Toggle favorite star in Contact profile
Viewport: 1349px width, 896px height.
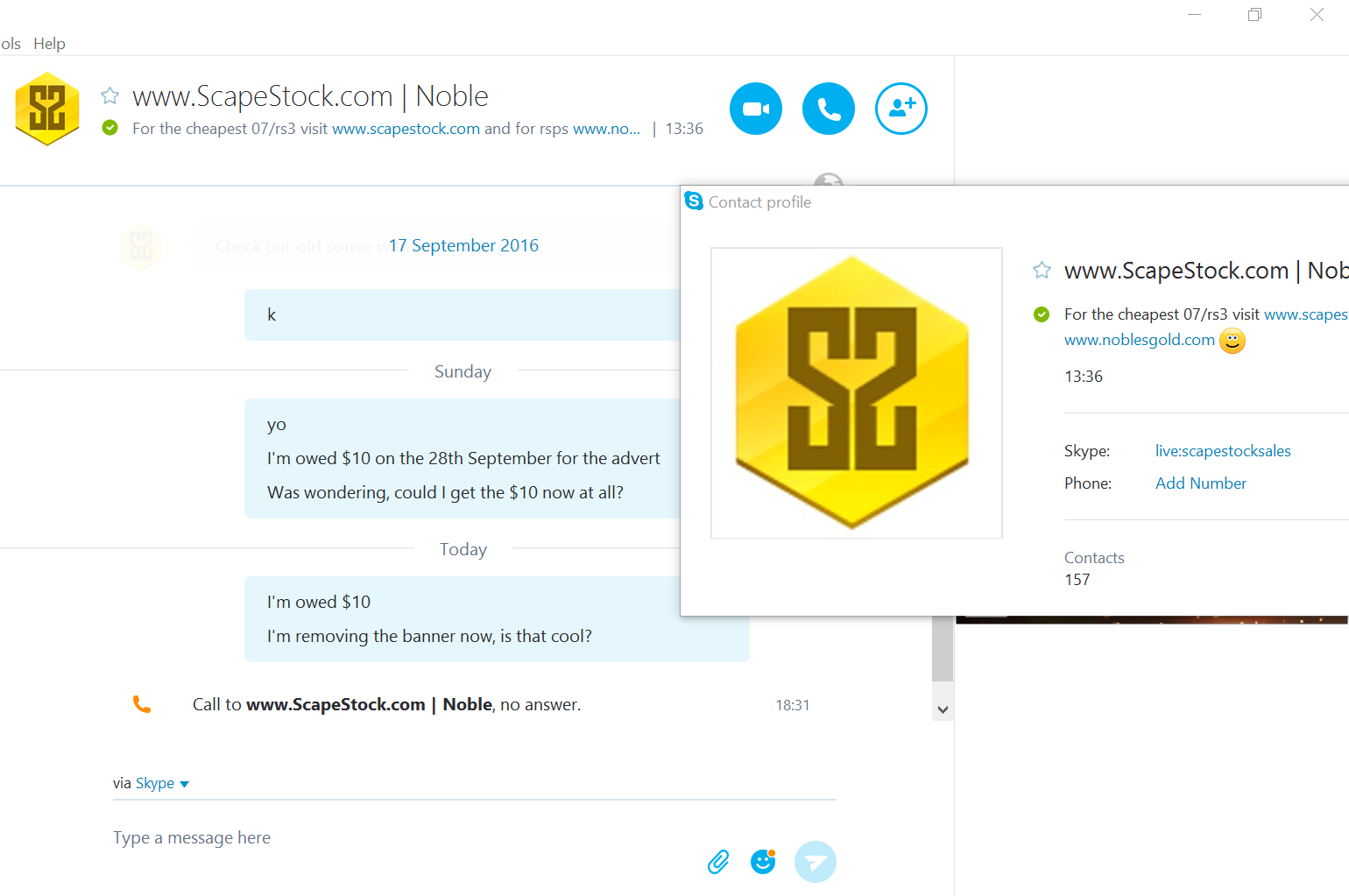(x=1042, y=270)
